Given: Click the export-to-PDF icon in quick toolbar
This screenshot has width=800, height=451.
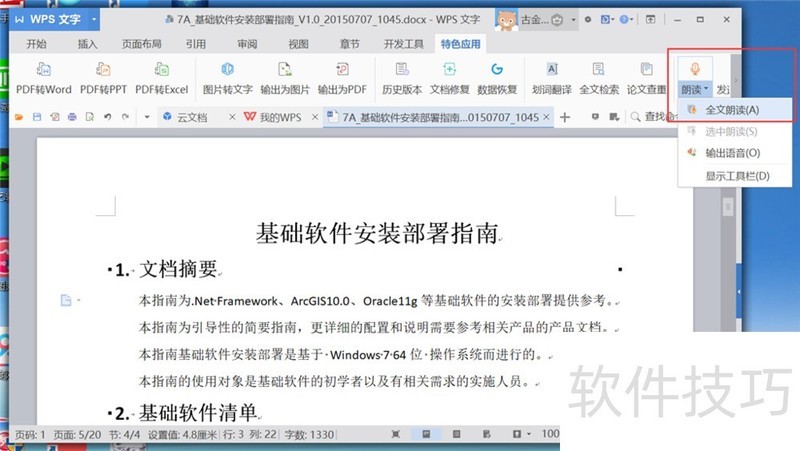Looking at the screenshot, I should pyautogui.click(x=55, y=117).
